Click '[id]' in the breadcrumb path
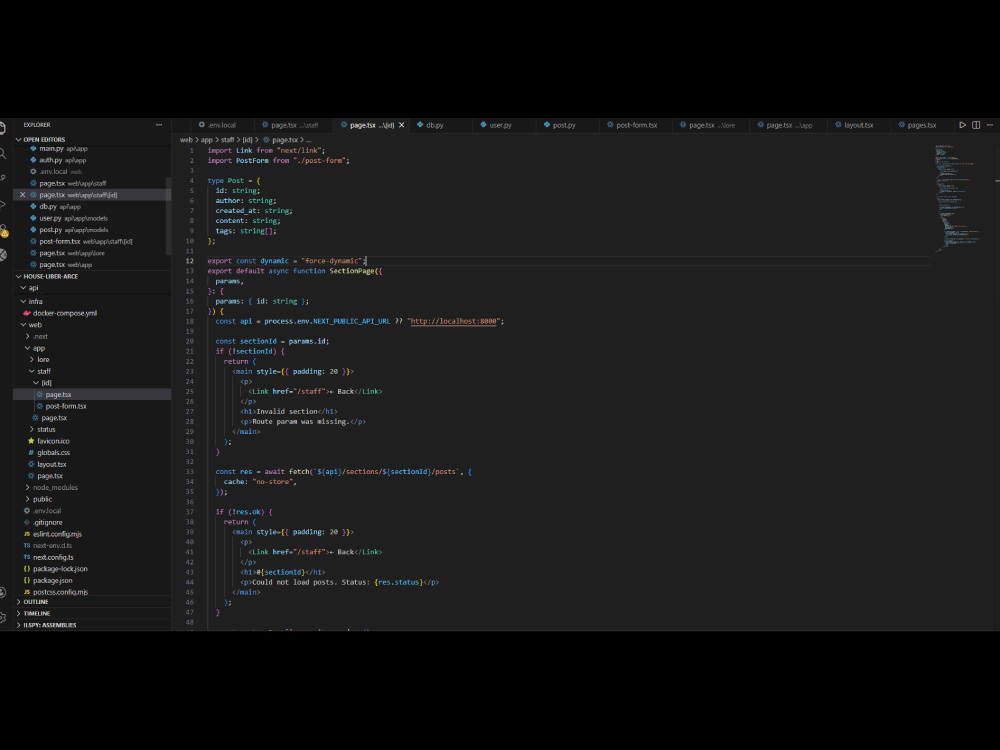1000x750 pixels. click(x=247, y=140)
